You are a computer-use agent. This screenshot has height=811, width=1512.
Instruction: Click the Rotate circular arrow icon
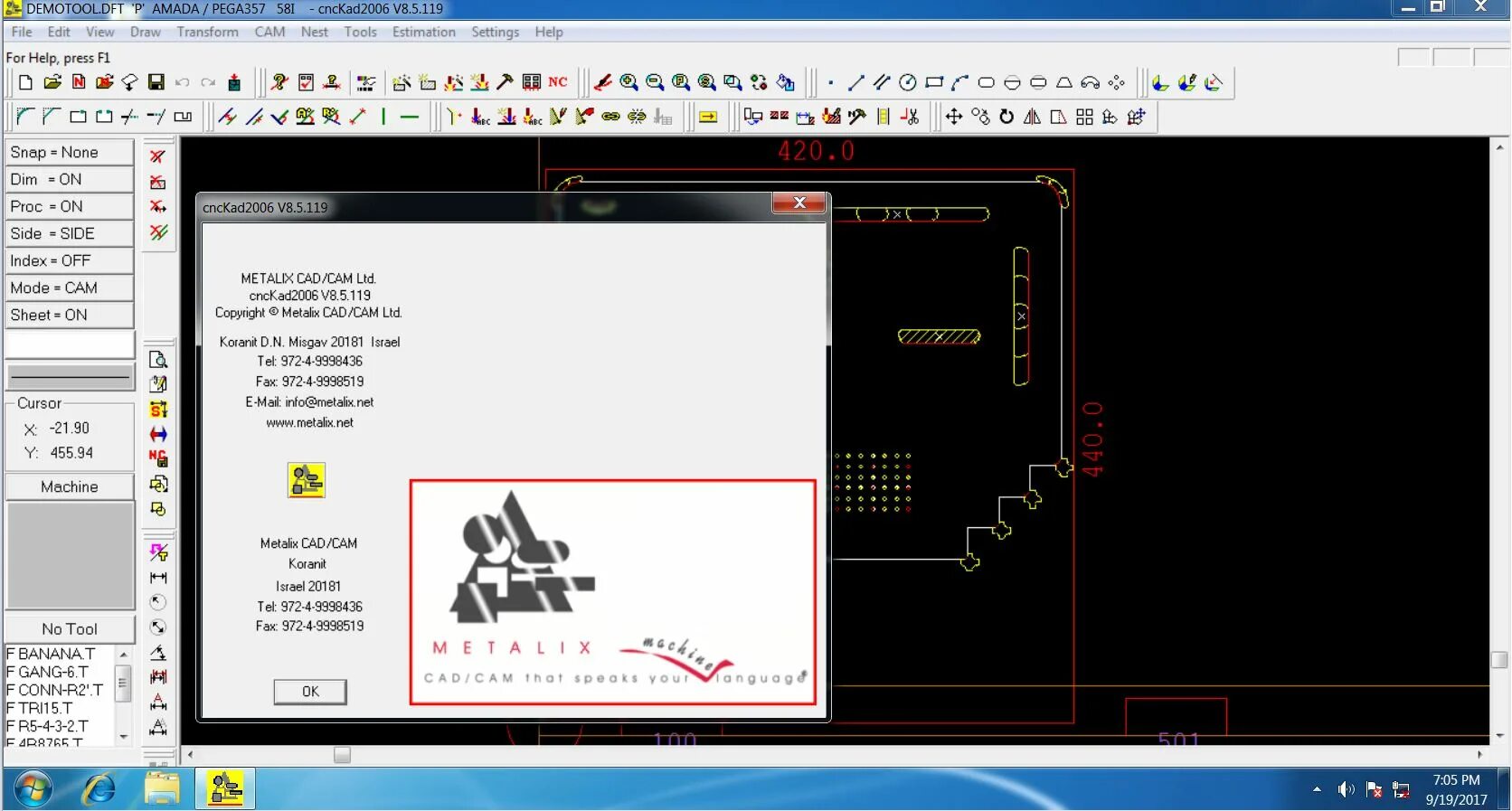[1006, 117]
